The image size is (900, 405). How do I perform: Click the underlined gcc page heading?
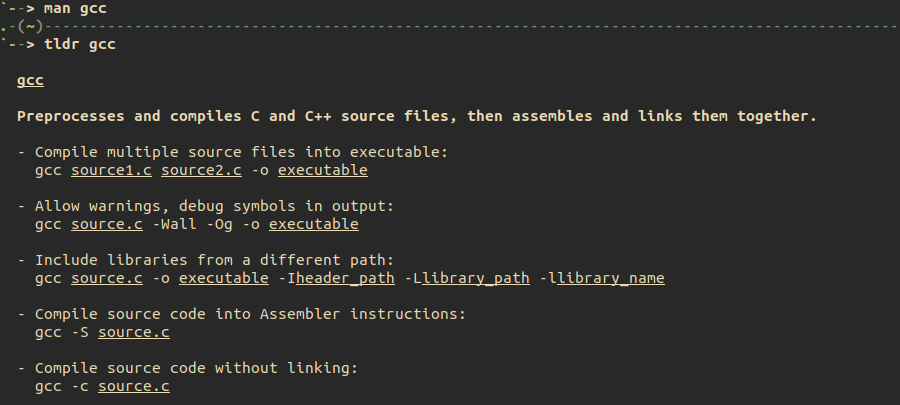(x=31, y=80)
